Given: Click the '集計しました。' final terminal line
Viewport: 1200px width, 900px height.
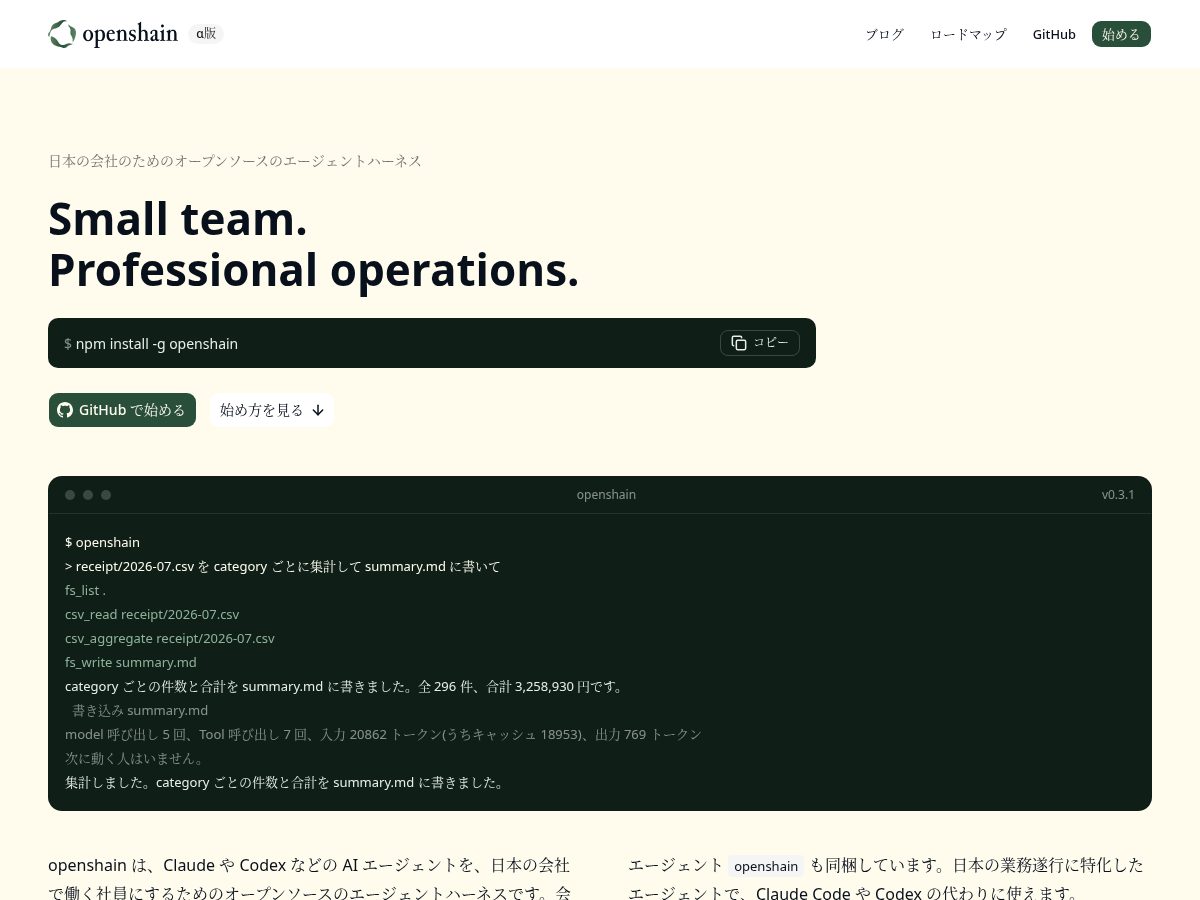Looking at the screenshot, I should tap(287, 782).
